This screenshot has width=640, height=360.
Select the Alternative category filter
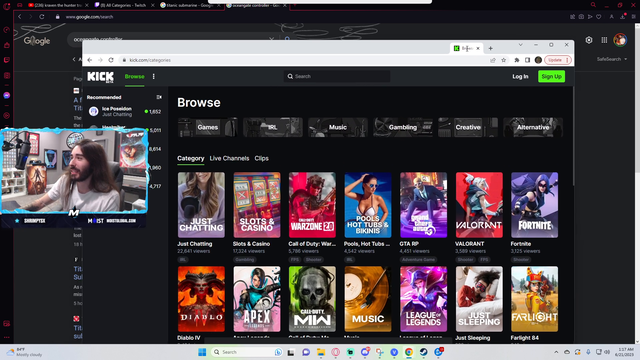pyautogui.click(x=533, y=127)
